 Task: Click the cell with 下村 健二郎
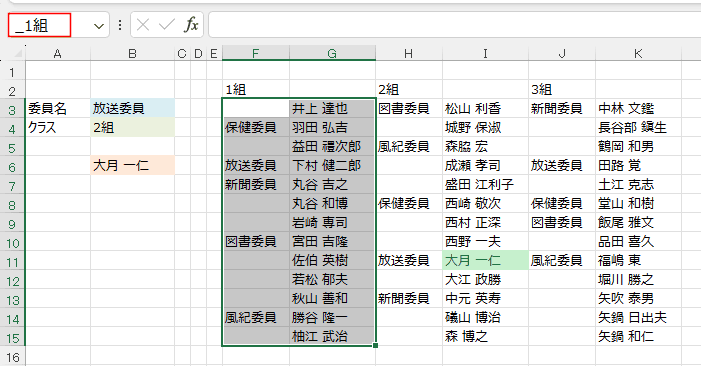coord(332,165)
